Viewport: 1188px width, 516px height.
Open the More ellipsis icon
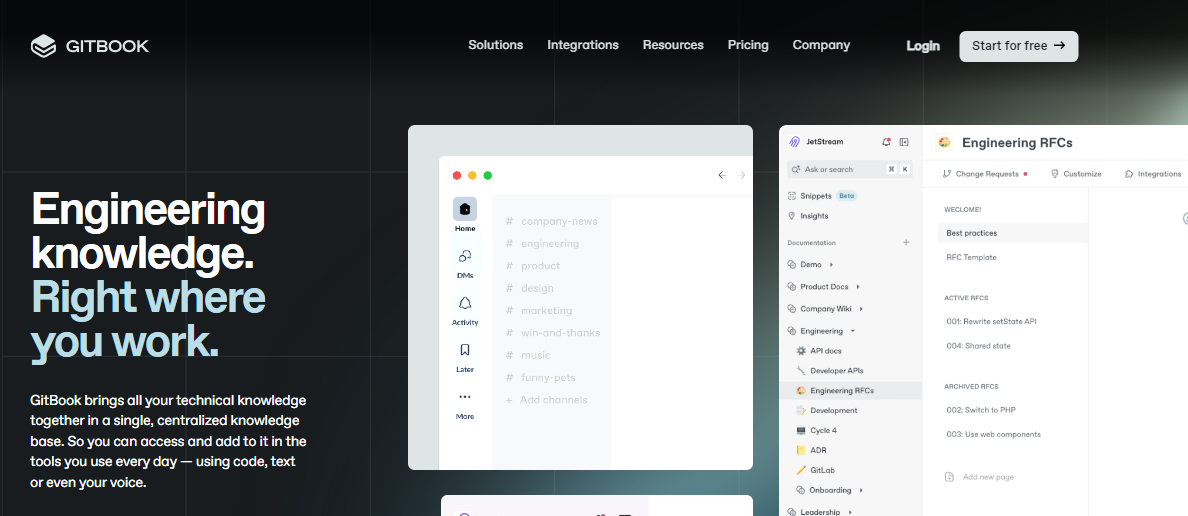[465, 397]
